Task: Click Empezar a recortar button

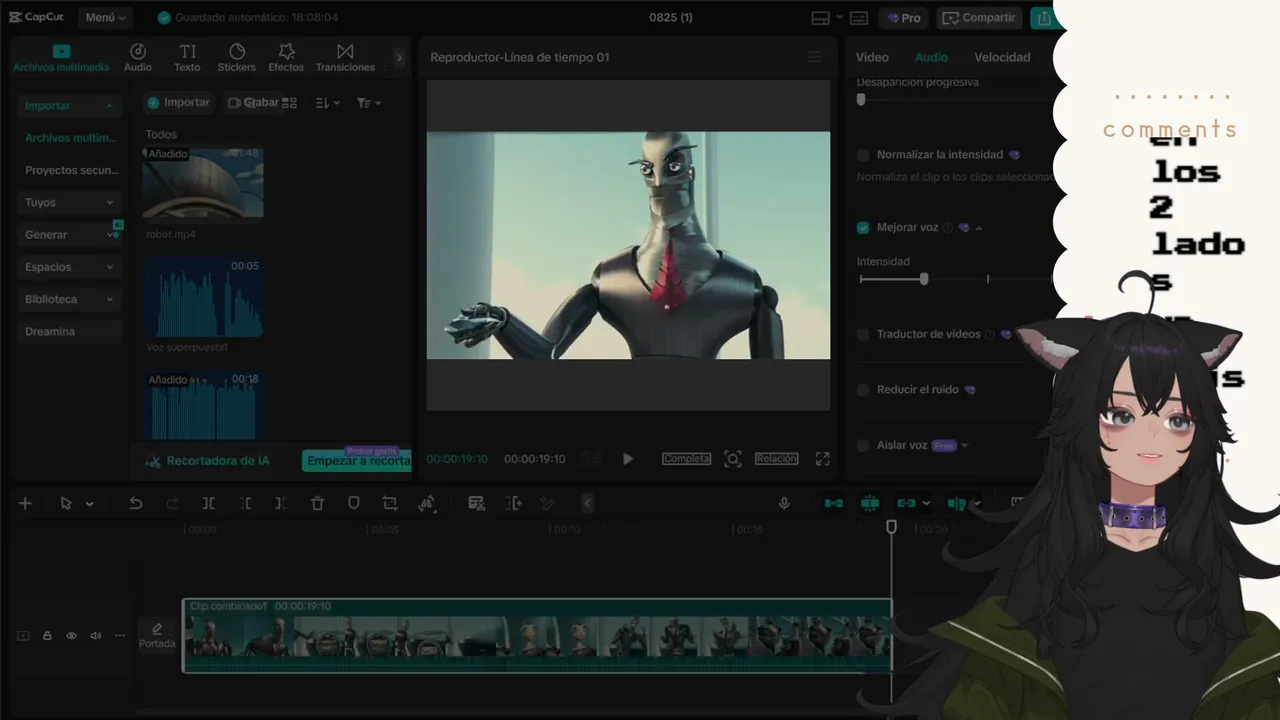Action: [x=358, y=461]
